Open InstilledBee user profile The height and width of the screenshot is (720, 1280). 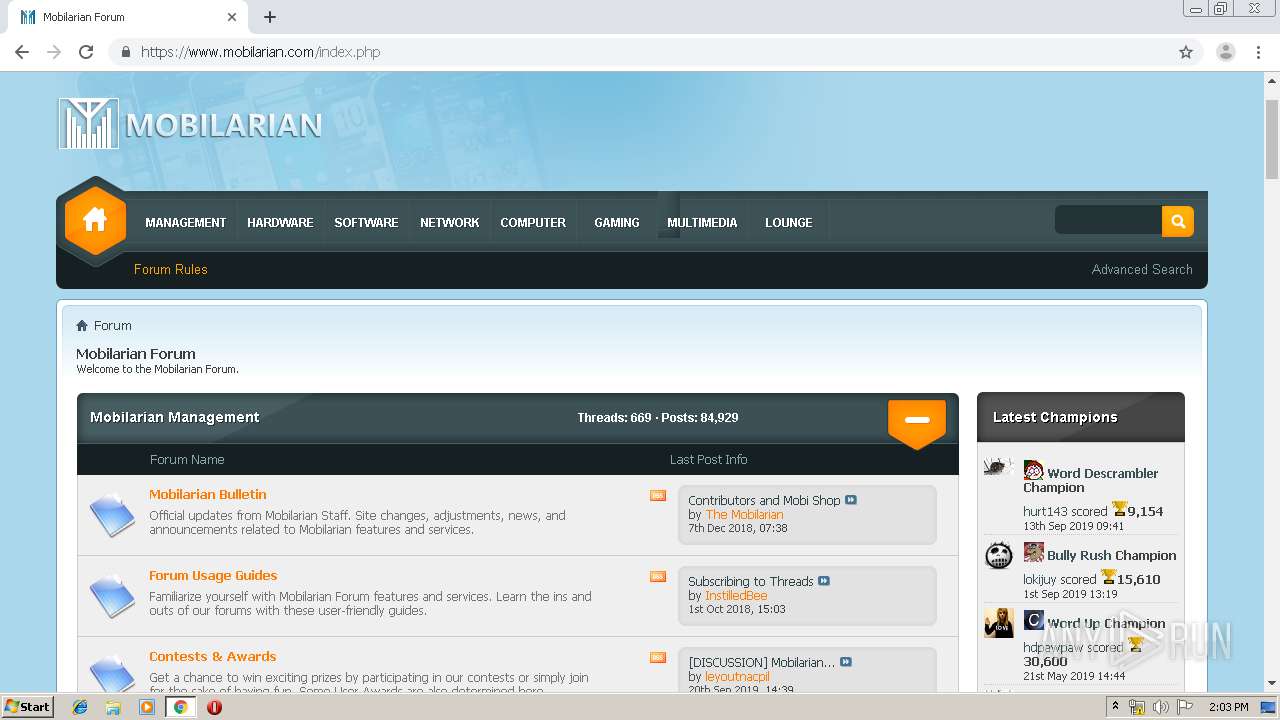(736, 595)
